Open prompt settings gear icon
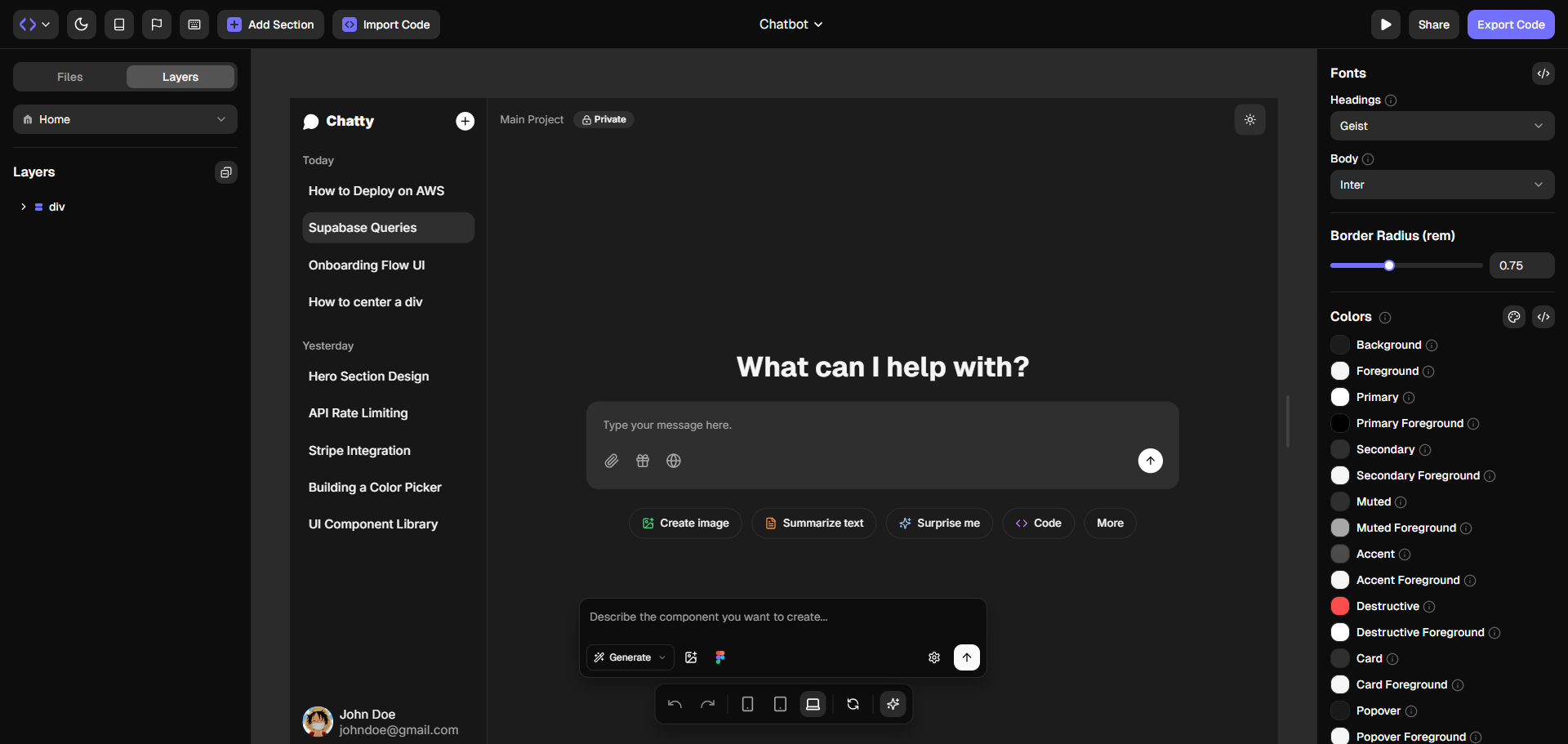 934,657
